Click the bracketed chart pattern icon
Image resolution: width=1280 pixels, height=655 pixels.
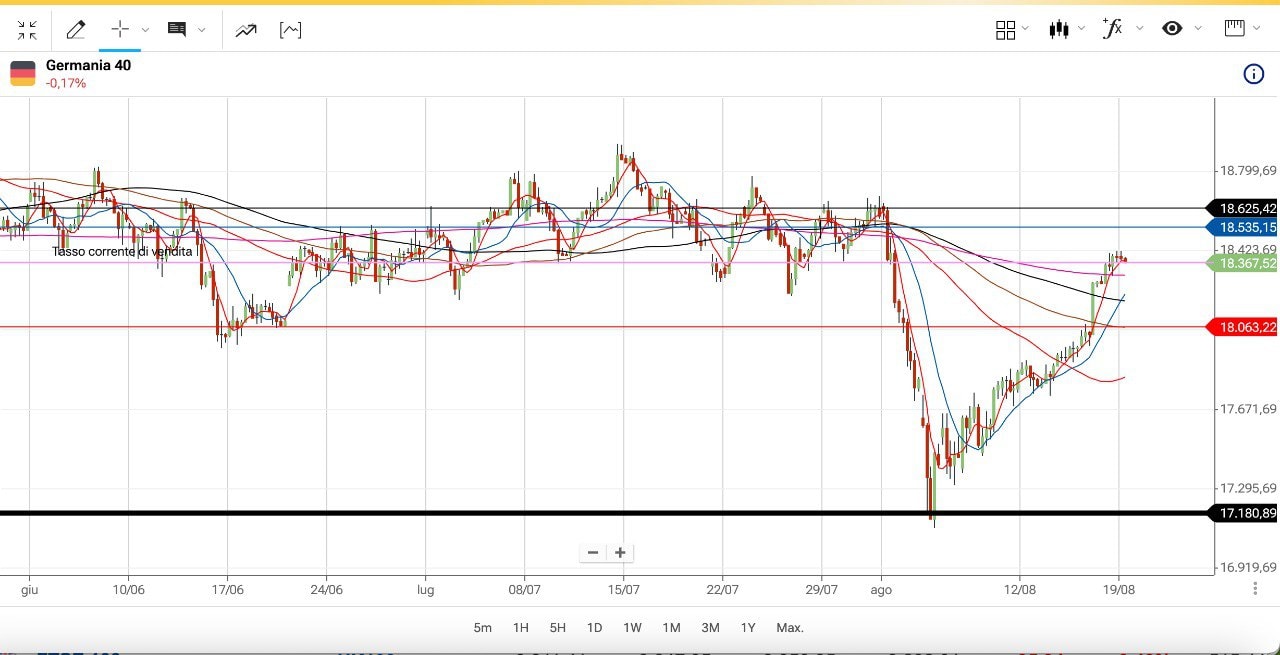click(x=290, y=30)
